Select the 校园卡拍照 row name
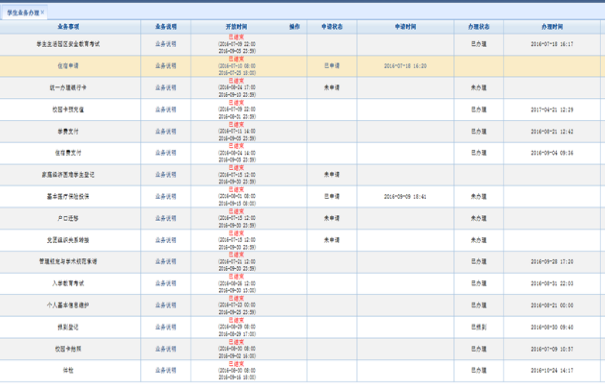The width and height of the screenshot is (605, 389). tap(68, 349)
